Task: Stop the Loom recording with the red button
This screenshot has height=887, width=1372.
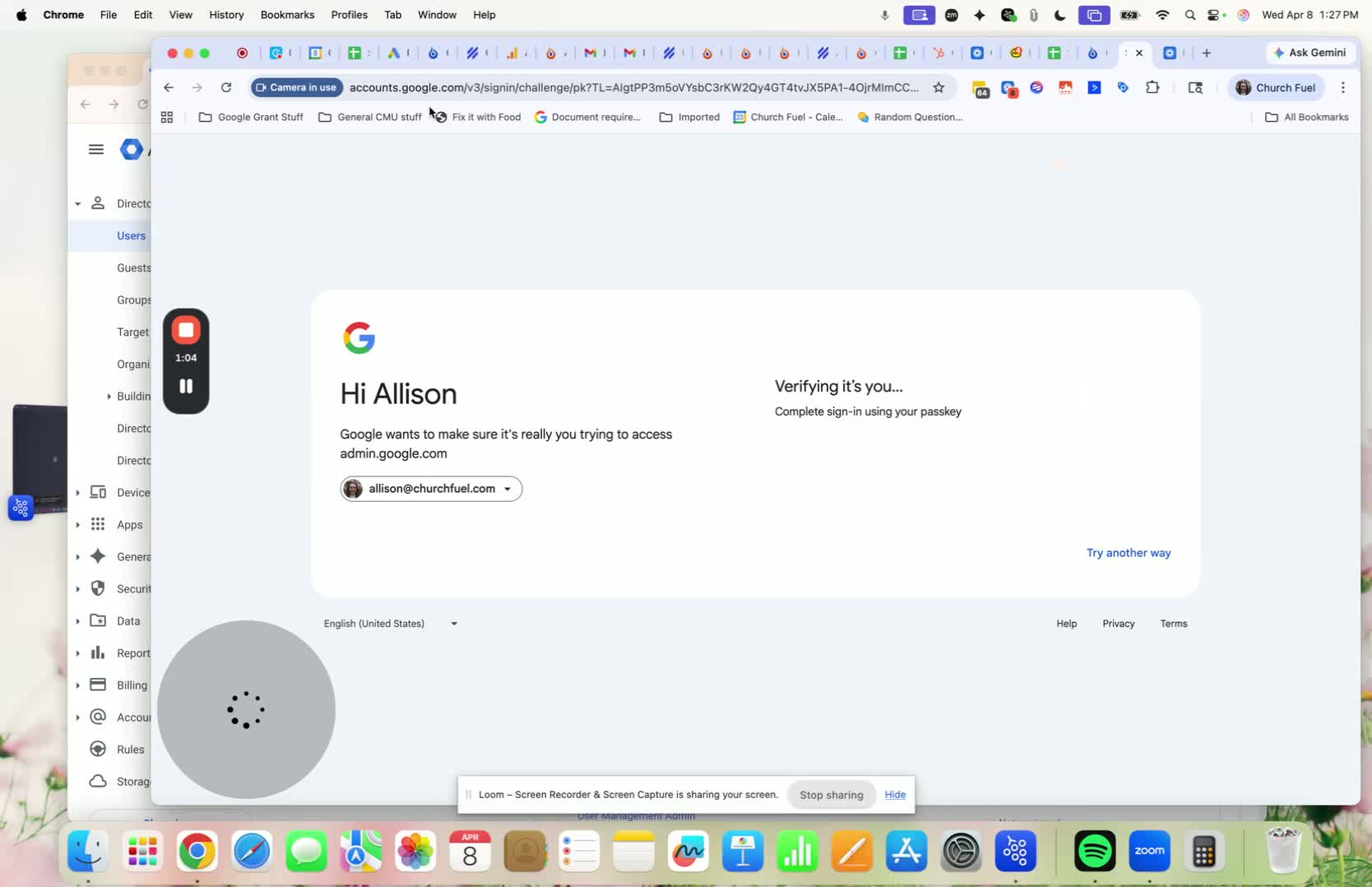Action: (x=186, y=330)
